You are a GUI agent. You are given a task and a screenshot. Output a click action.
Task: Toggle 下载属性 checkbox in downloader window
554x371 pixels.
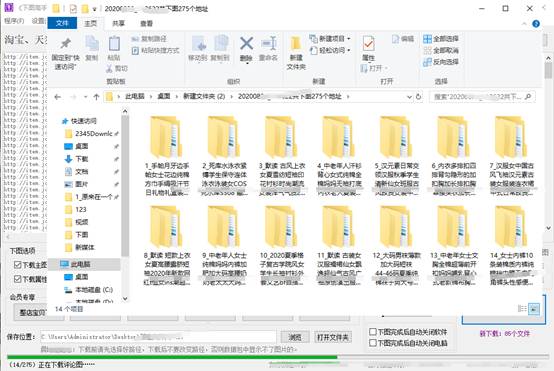[x=17, y=279]
